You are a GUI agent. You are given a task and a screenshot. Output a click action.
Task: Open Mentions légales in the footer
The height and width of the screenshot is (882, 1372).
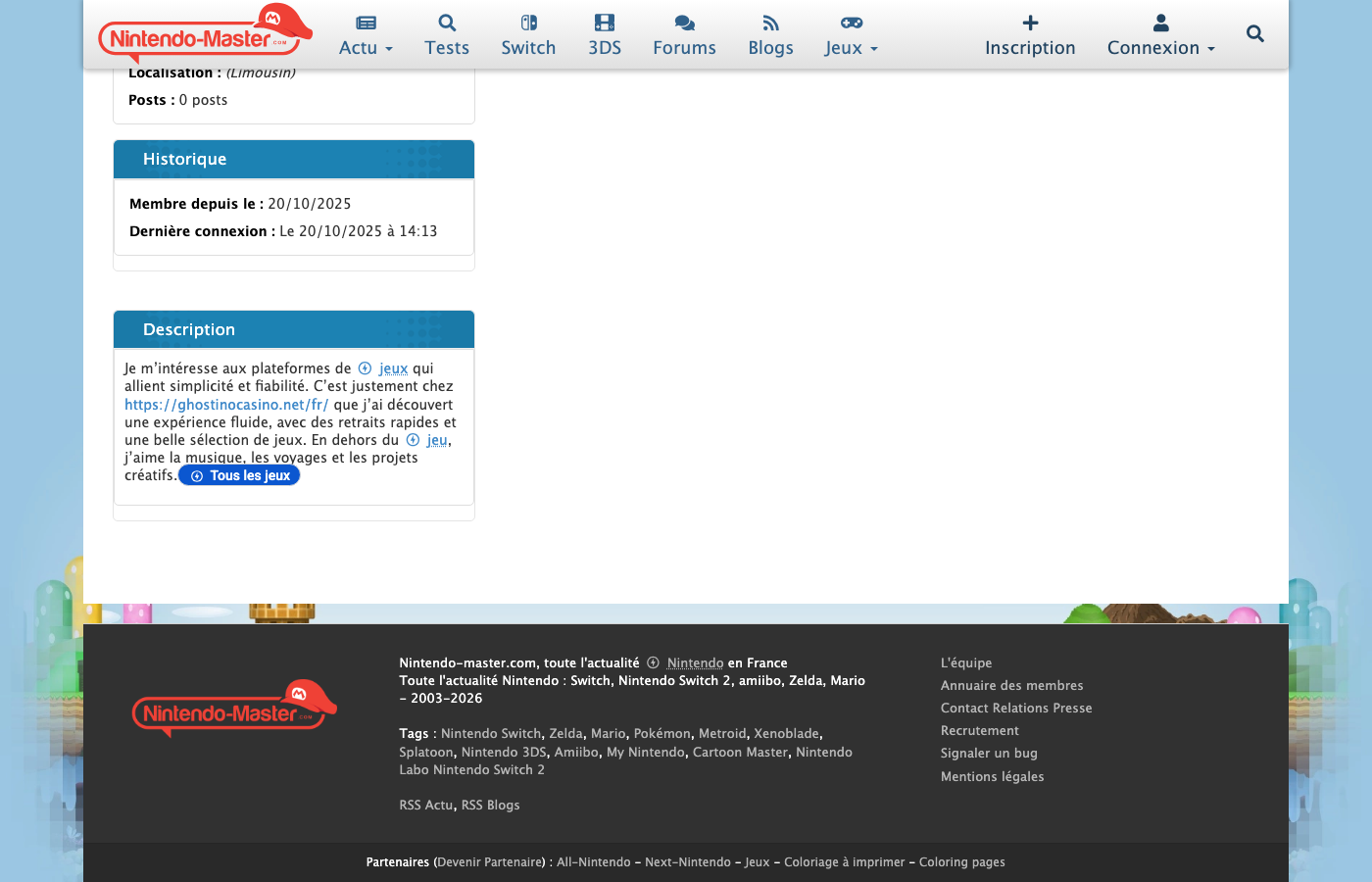(993, 777)
